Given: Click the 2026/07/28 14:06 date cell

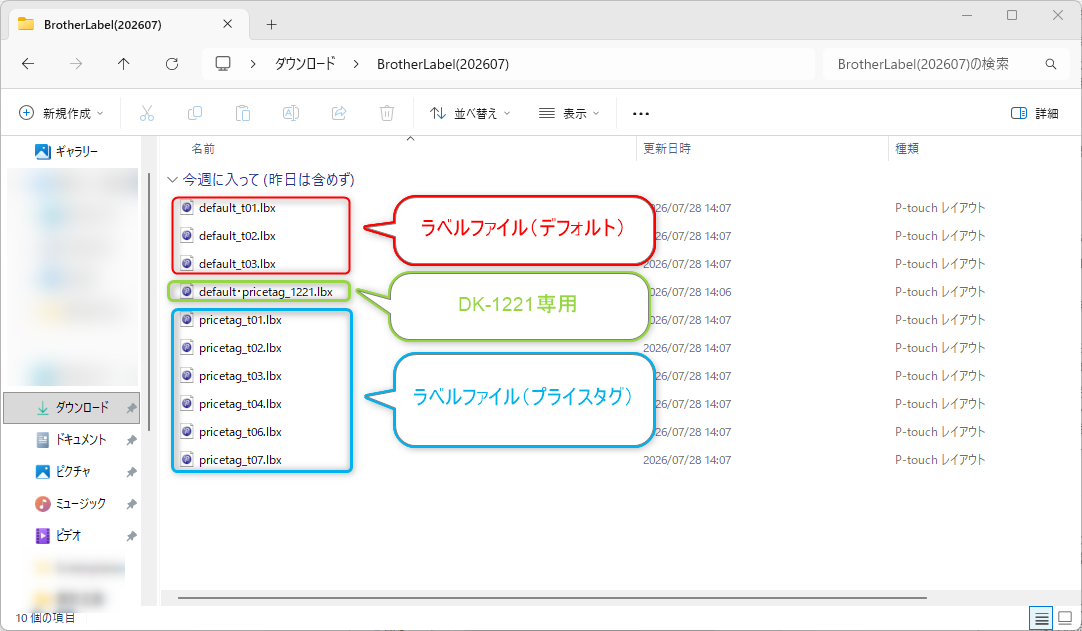Looking at the screenshot, I should (687, 292).
